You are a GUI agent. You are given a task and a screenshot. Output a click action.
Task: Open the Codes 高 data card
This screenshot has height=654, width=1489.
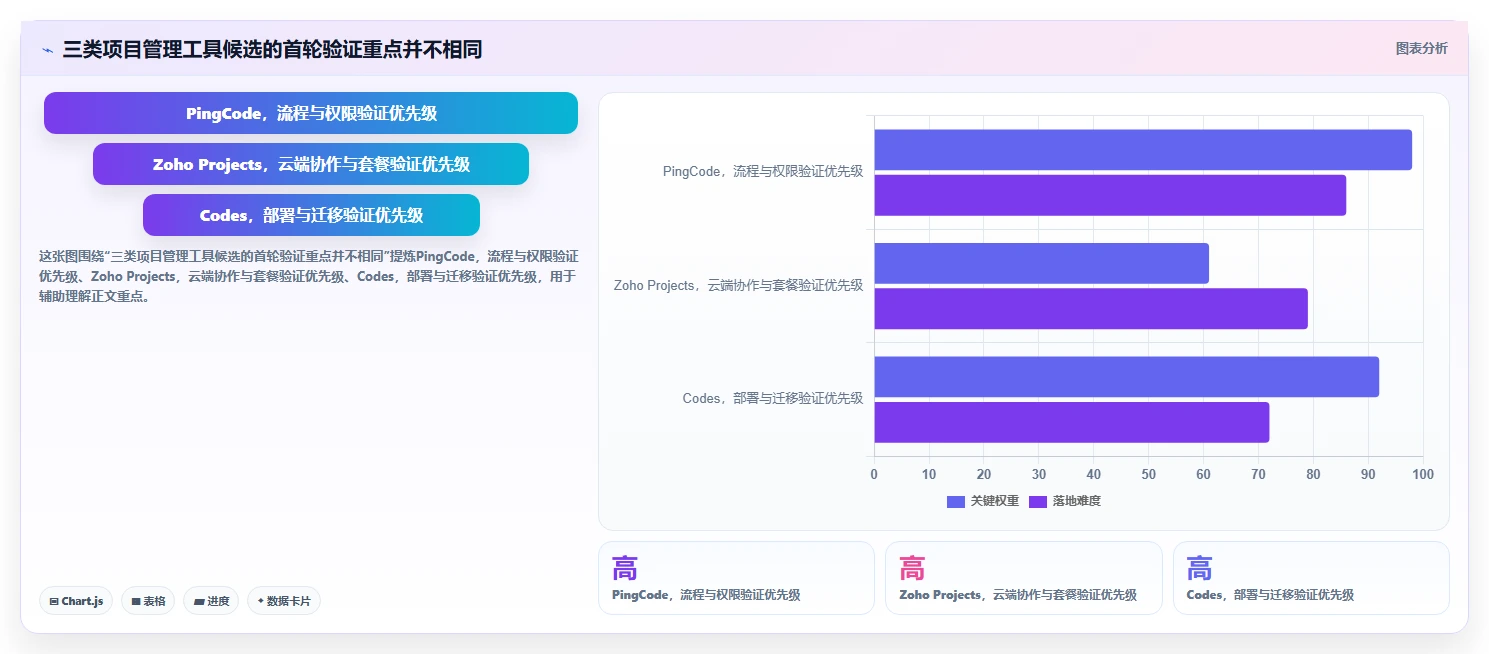(1311, 578)
